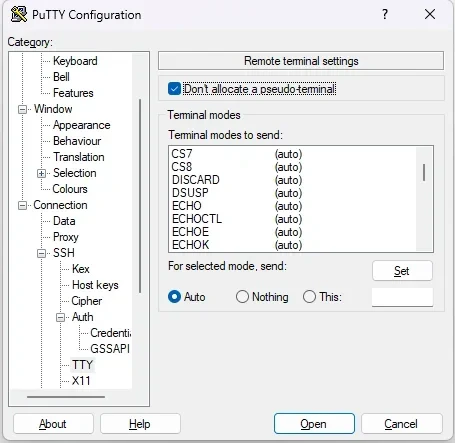This screenshot has width=455, height=443.
Task: Open the X11 category
Action: tap(81, 381)
